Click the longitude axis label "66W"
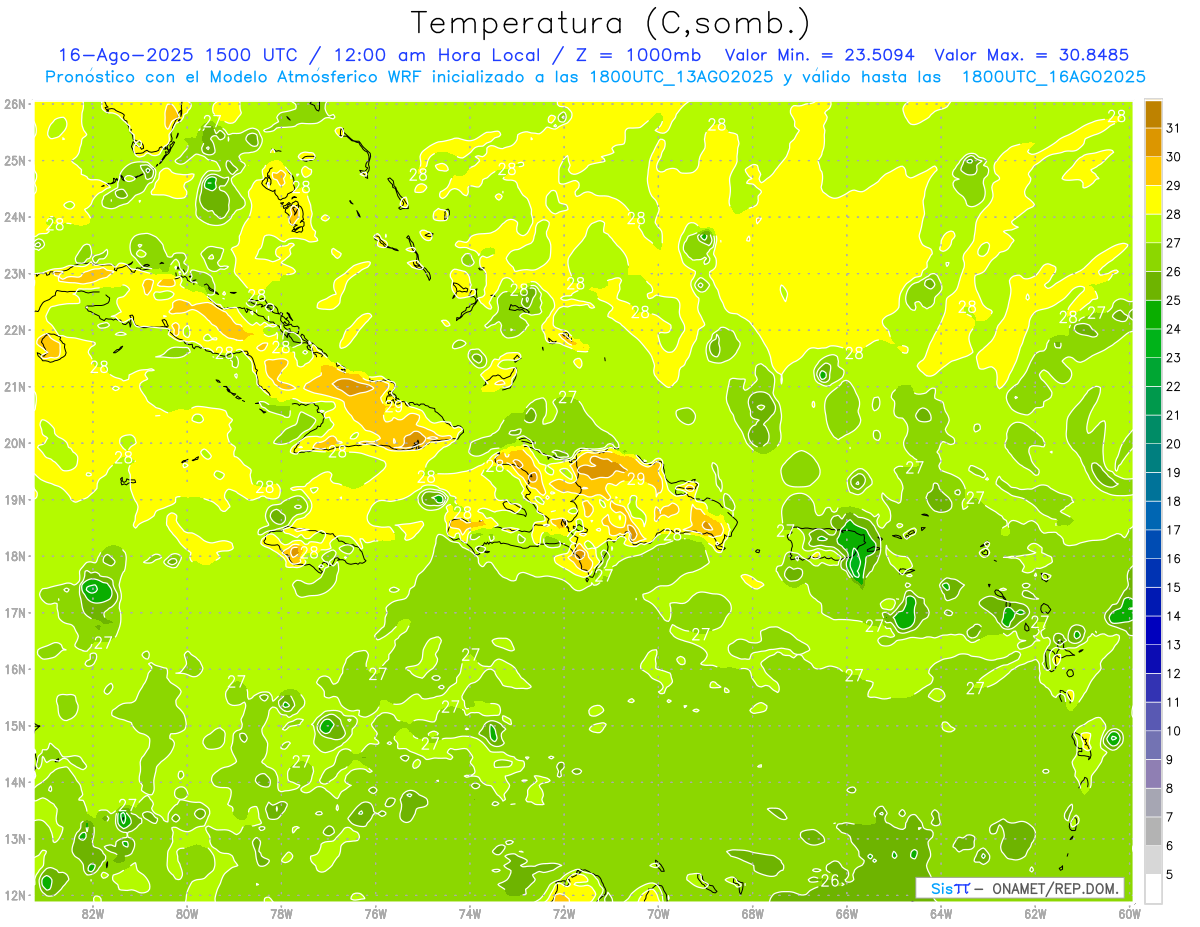This screenshot has width=1200, height=927. [846, 913]
